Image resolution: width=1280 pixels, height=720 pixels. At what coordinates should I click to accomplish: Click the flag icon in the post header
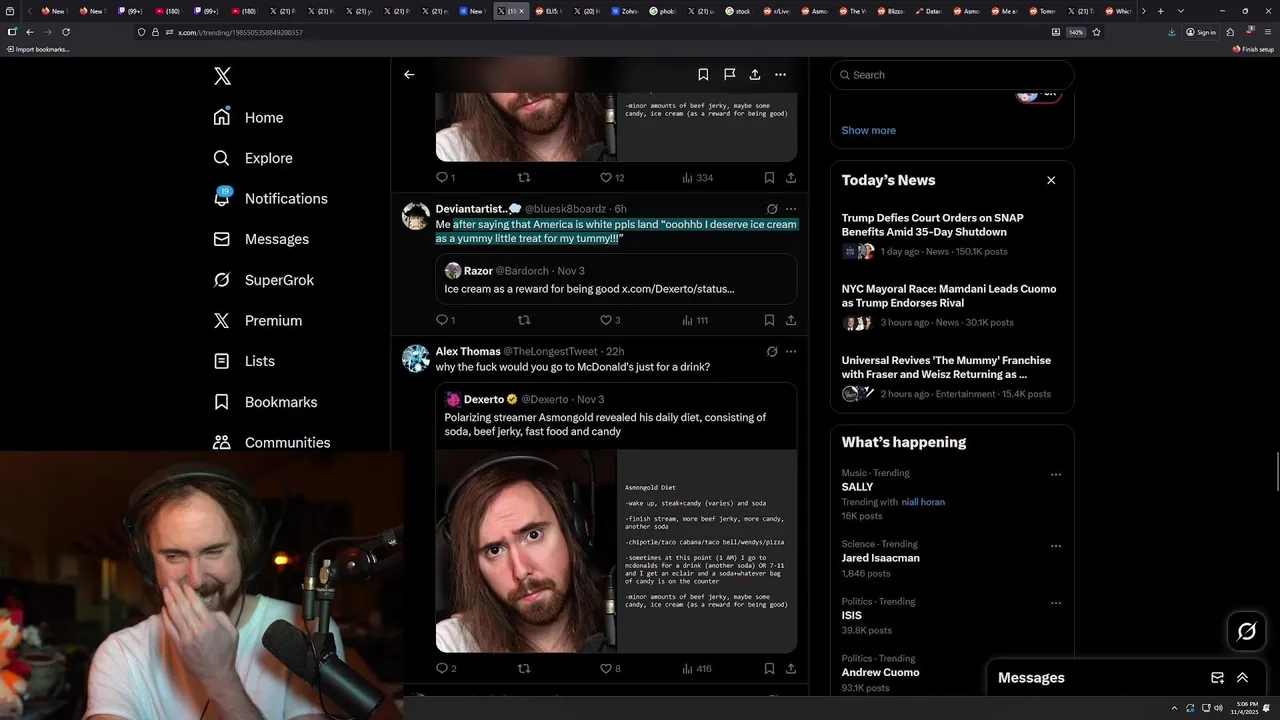click(729, 74)
